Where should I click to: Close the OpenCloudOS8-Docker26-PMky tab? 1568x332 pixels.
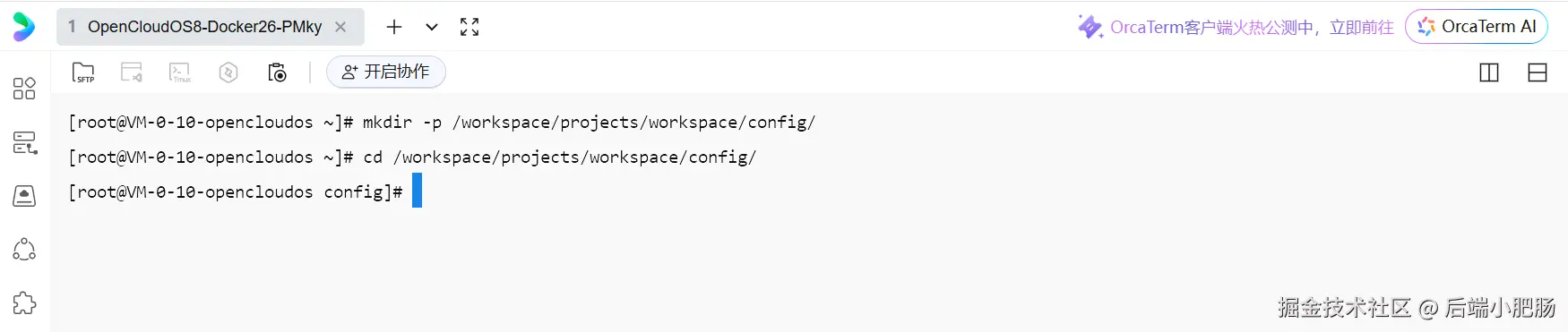click(340, 27)
